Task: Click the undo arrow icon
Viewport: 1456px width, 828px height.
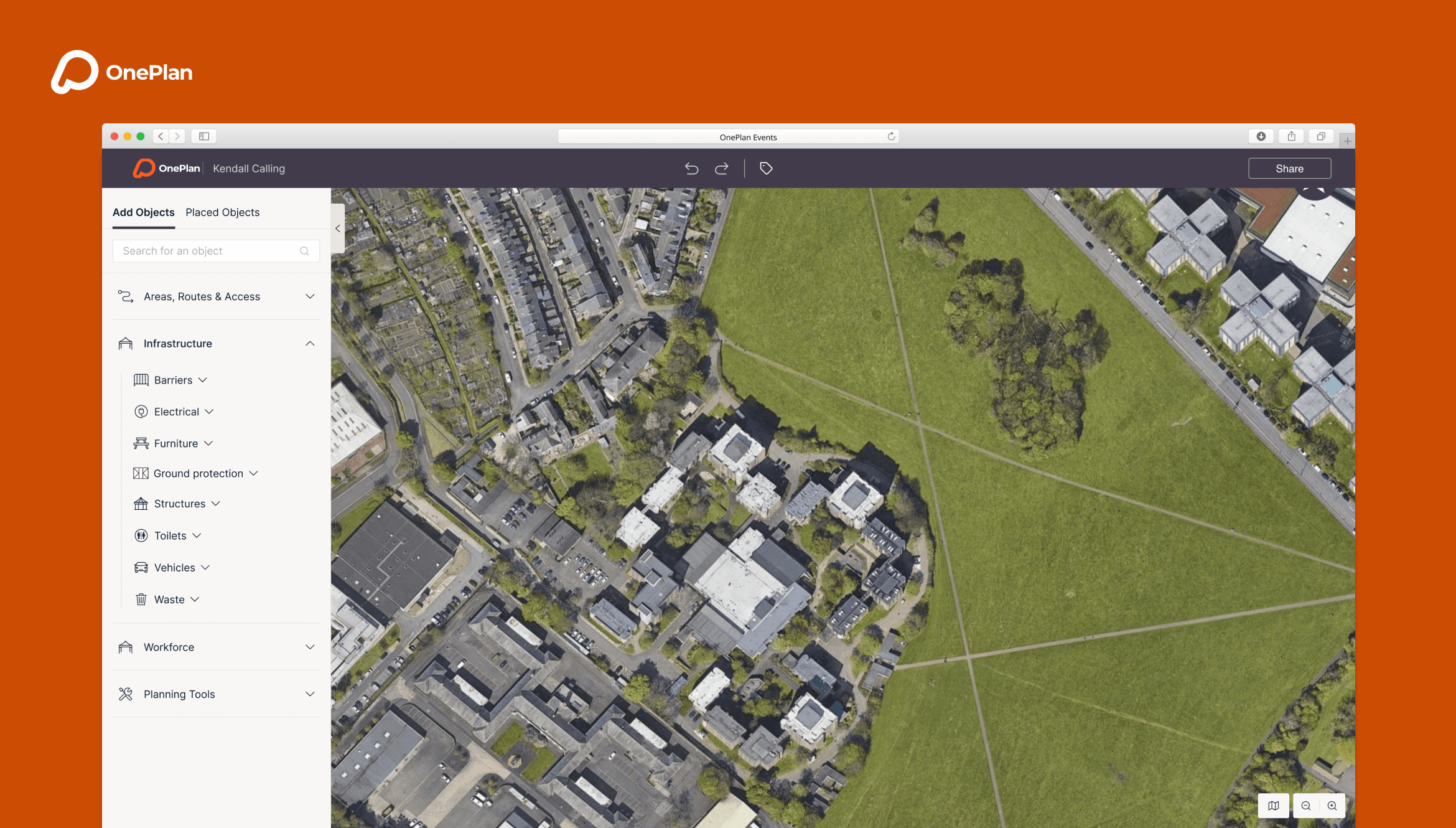Action: click(x=691, y=169)
